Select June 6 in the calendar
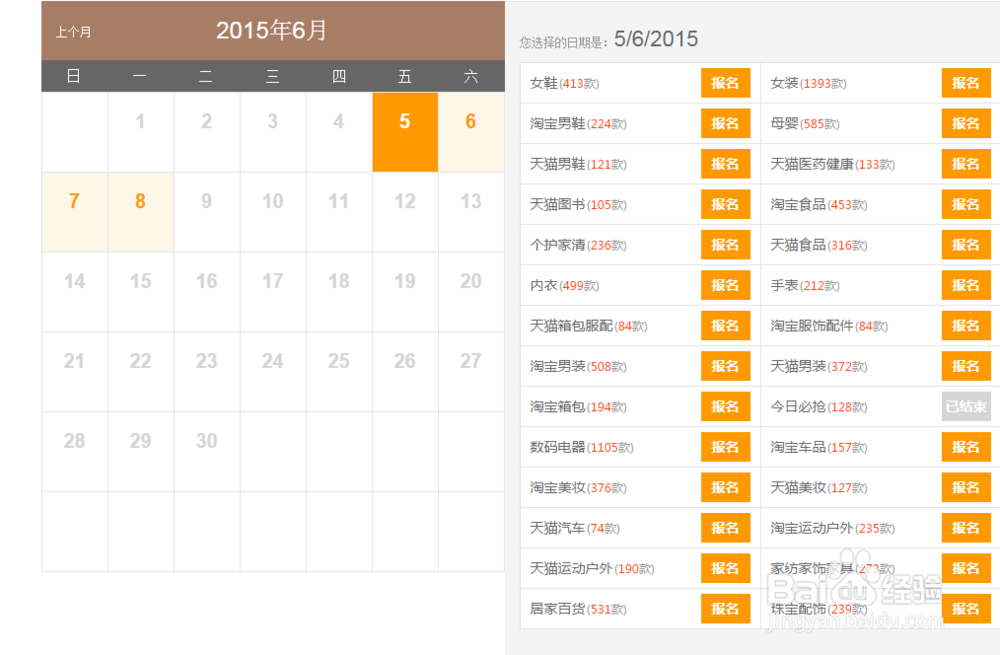This screenshot has height=655, width=1000. click(x=471, y=132)
